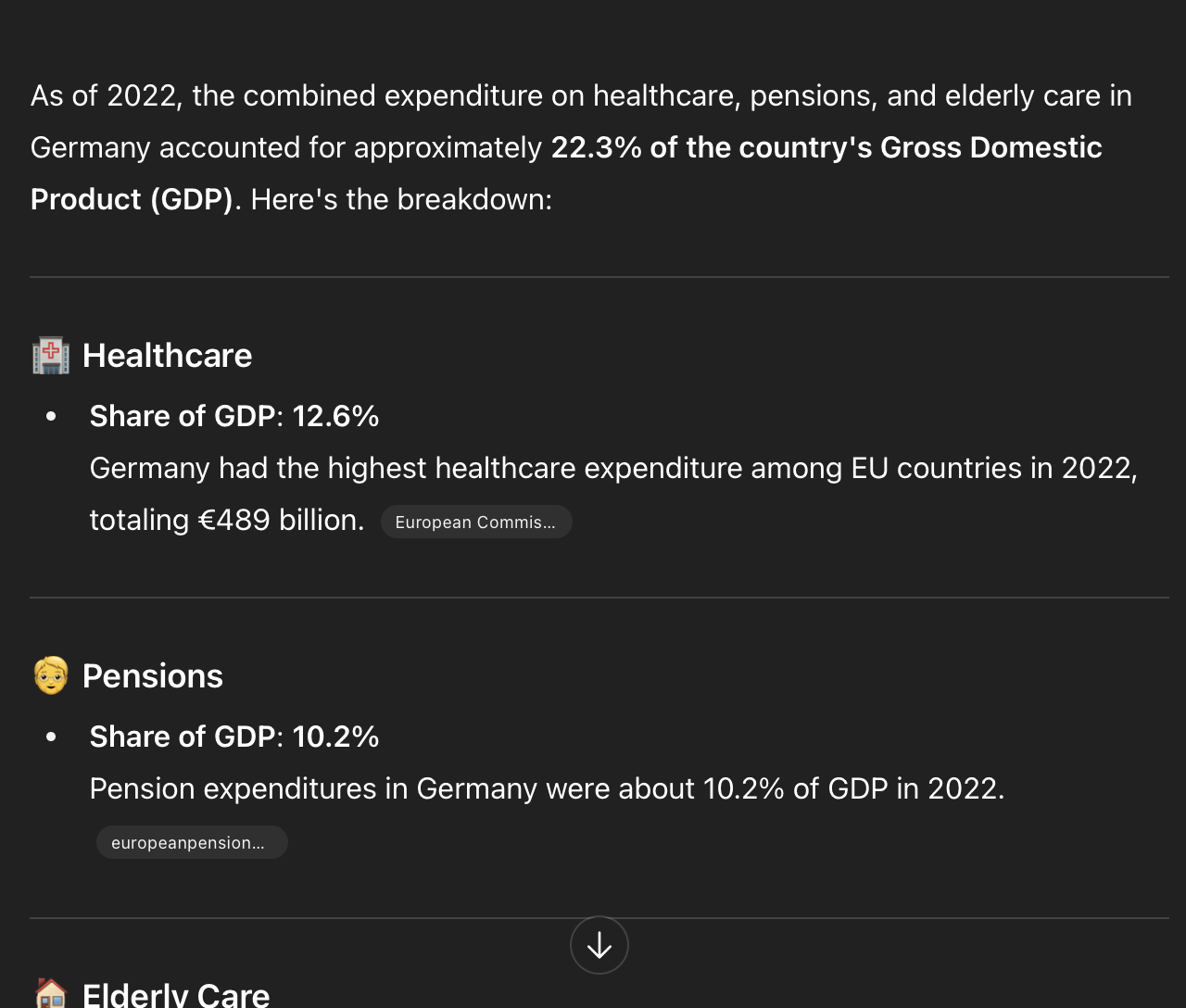Click the Healthcare section heading
The height and width of the screenshot is (1008, 1186).
pyautogui.click(x=167, y=356)
